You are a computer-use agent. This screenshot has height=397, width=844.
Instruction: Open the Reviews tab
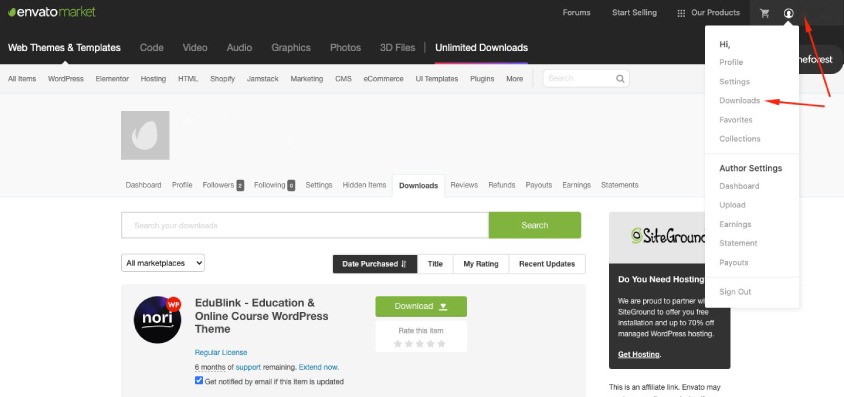tap(464, 185)
